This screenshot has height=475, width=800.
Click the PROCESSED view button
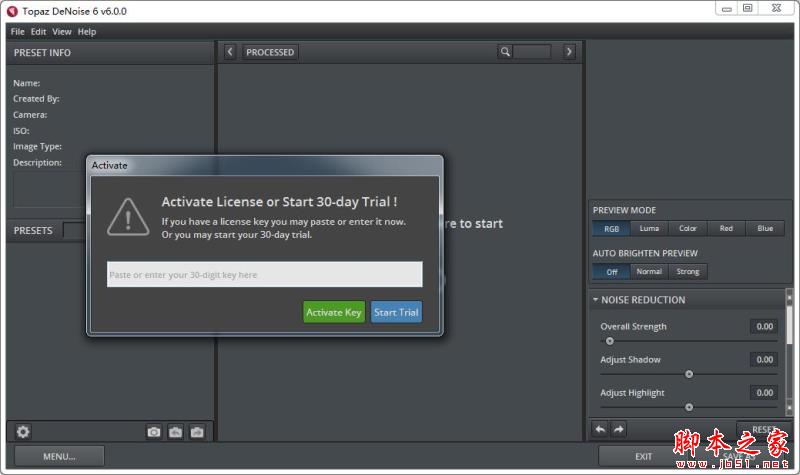click(270, 52)
